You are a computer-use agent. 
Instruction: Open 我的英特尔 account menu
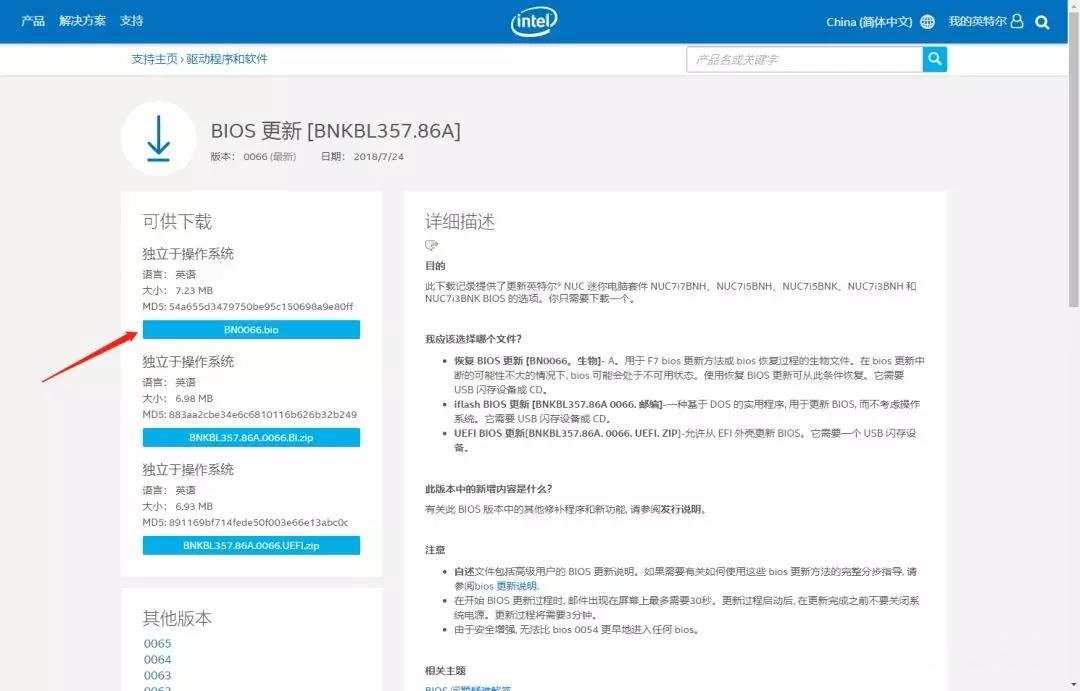pyautogui.click(x=977, y=21)
